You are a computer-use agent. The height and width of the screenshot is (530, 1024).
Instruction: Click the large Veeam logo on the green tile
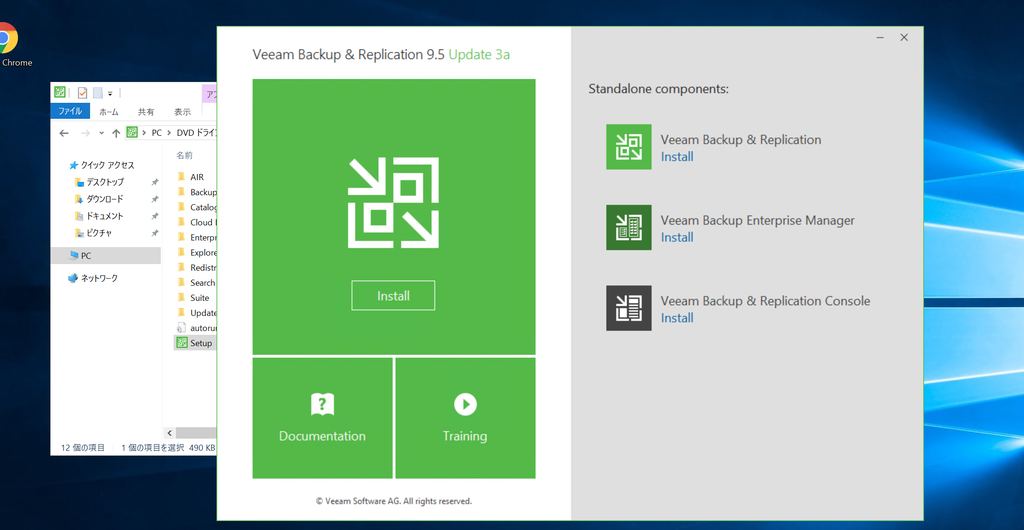tap(393, 203)
